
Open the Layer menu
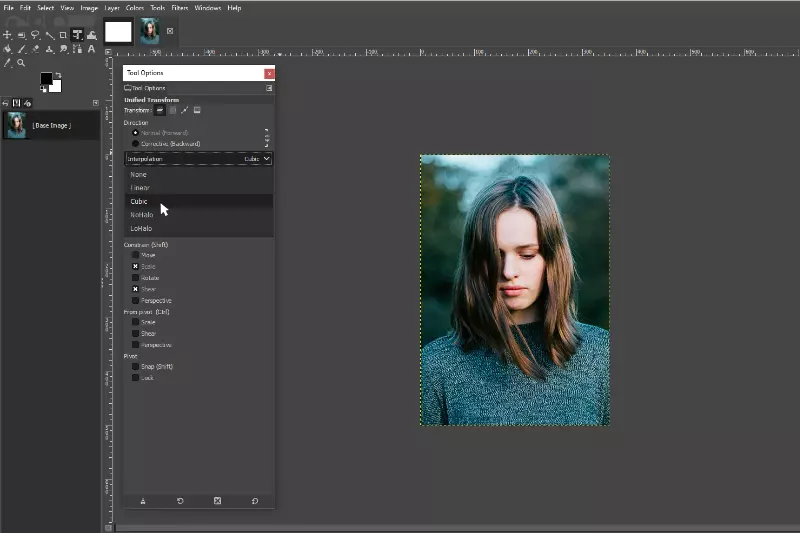click(112, 8)
